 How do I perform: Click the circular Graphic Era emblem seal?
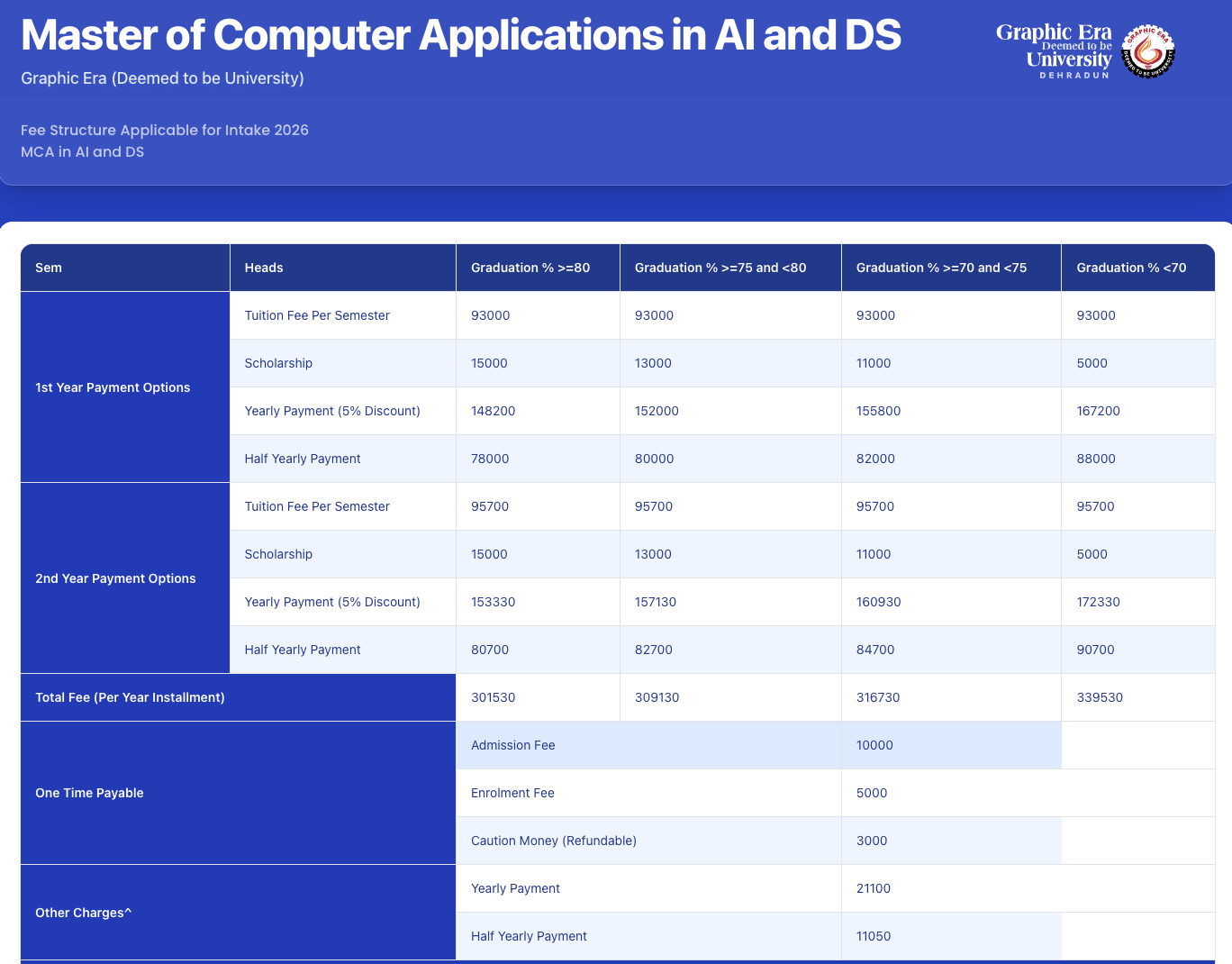(1148, 51)
